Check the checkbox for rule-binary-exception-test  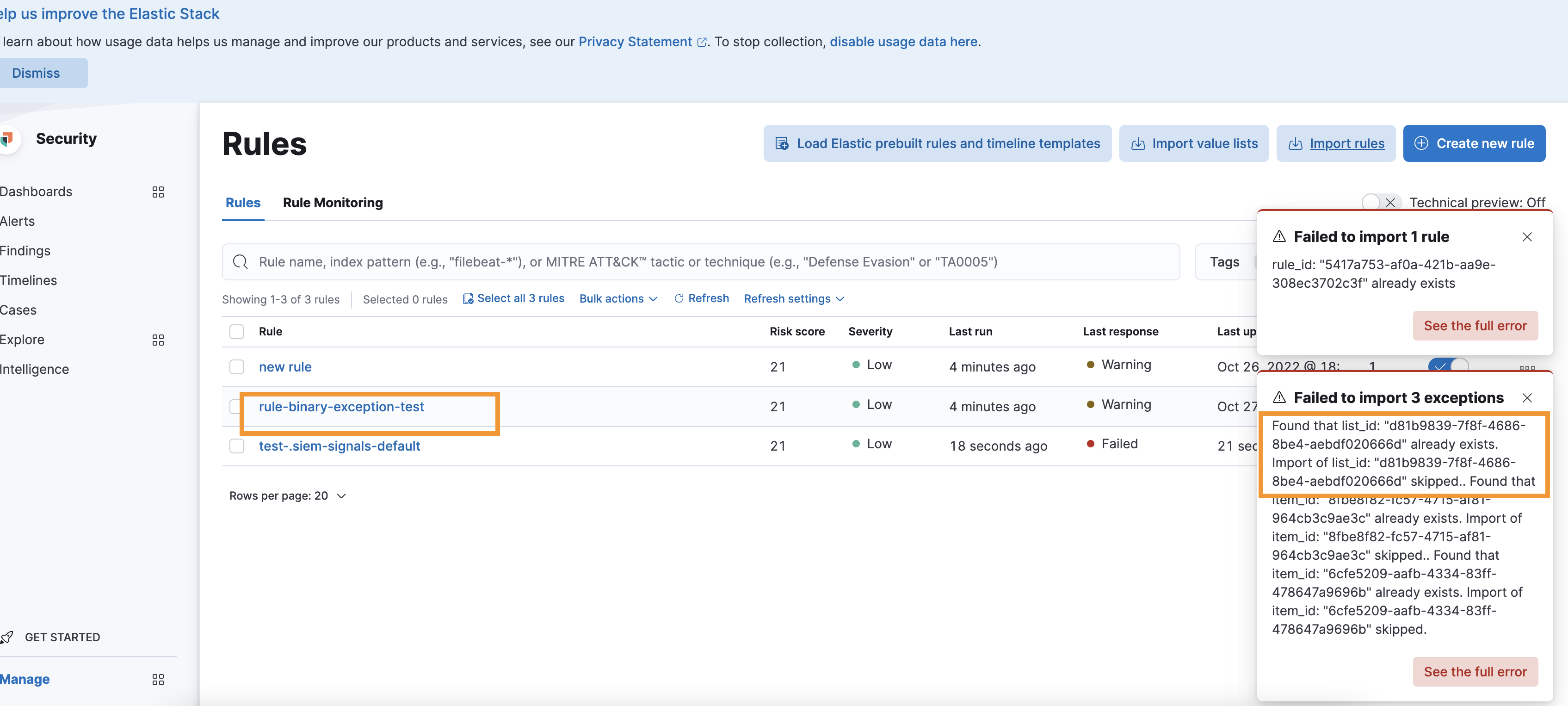(237, 406)
